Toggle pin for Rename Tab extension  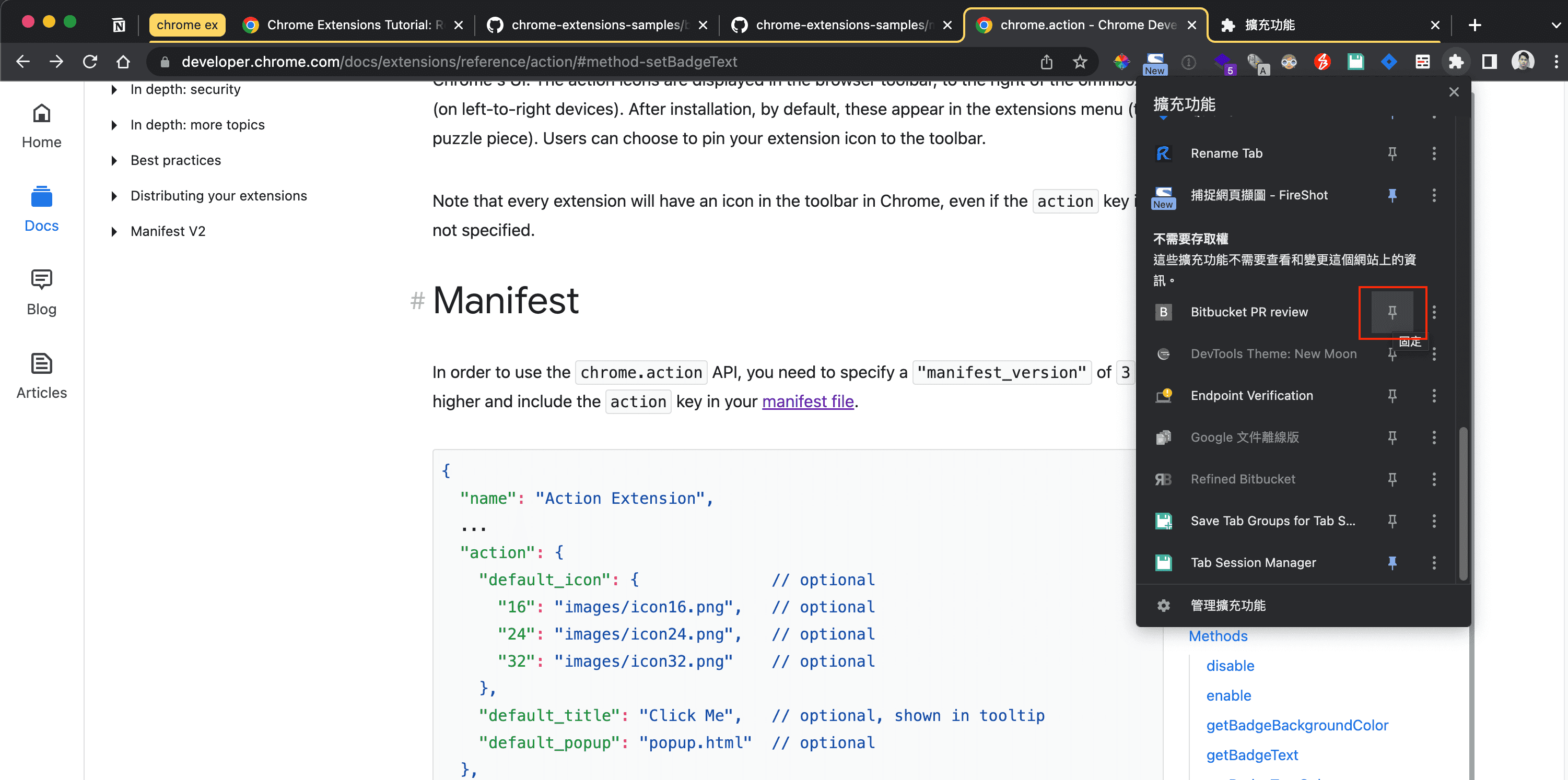point(1392,153)
